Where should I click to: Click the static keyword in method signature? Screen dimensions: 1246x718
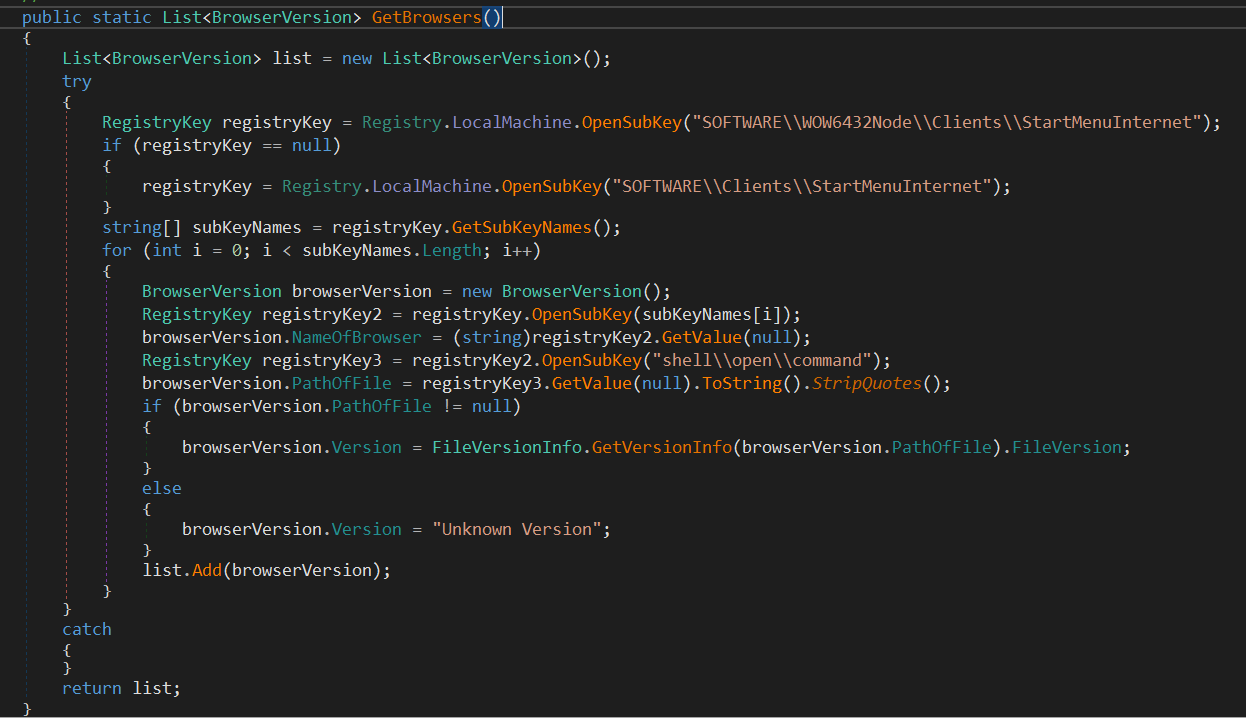pyautogui.click(x=116, y=17)
